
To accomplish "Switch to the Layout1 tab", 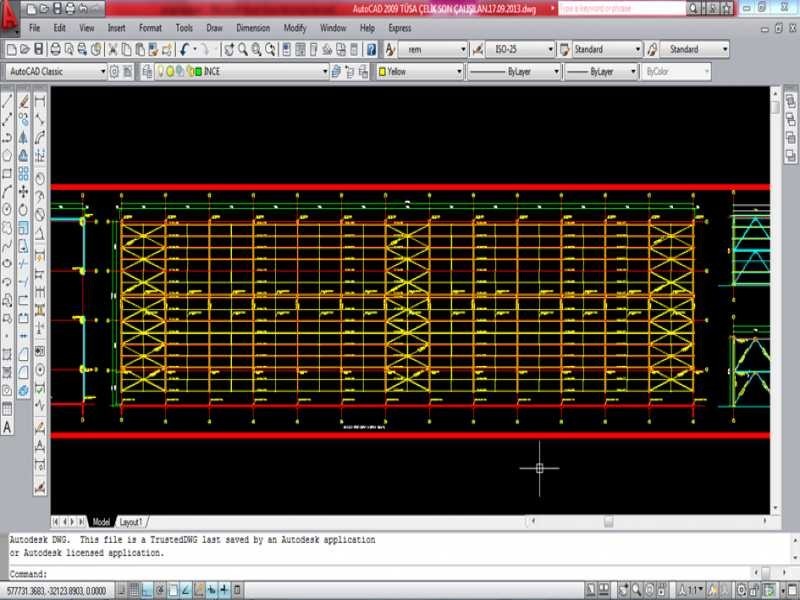I will (x=132, y=522).
